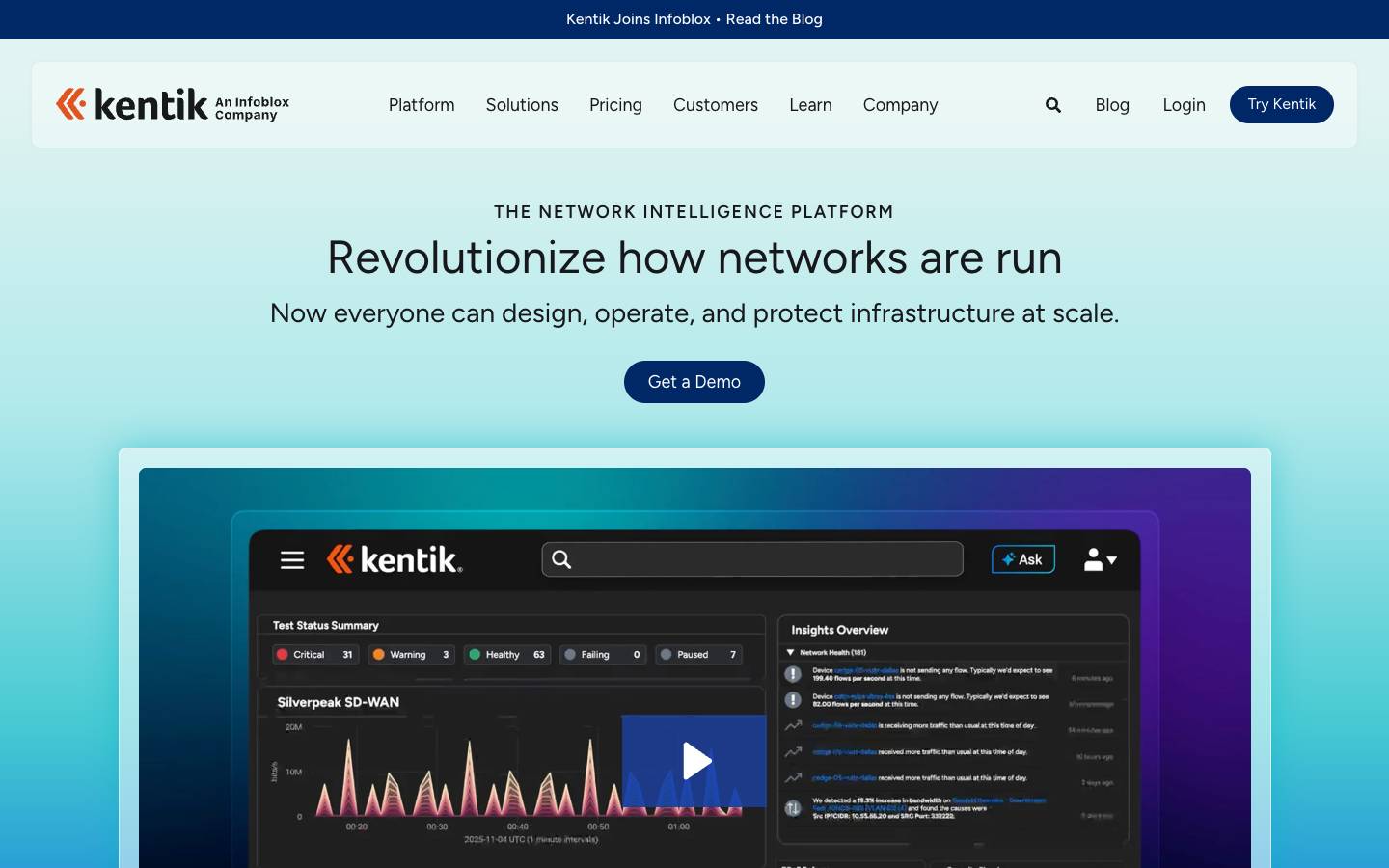Open the Platform menu
Viewport: 1389px width, 868px height.
[x=422, y=105]
